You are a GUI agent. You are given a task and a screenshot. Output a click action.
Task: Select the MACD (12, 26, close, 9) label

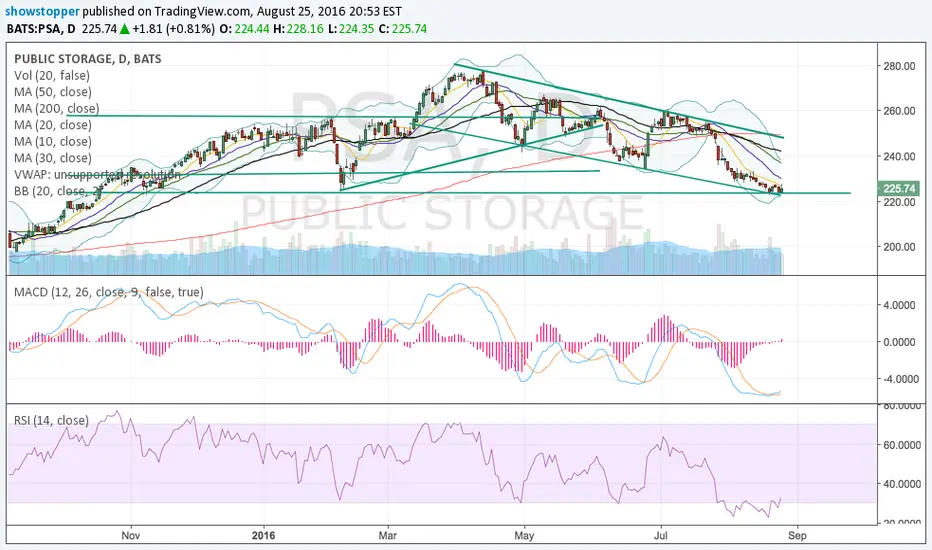coord(109,292)
